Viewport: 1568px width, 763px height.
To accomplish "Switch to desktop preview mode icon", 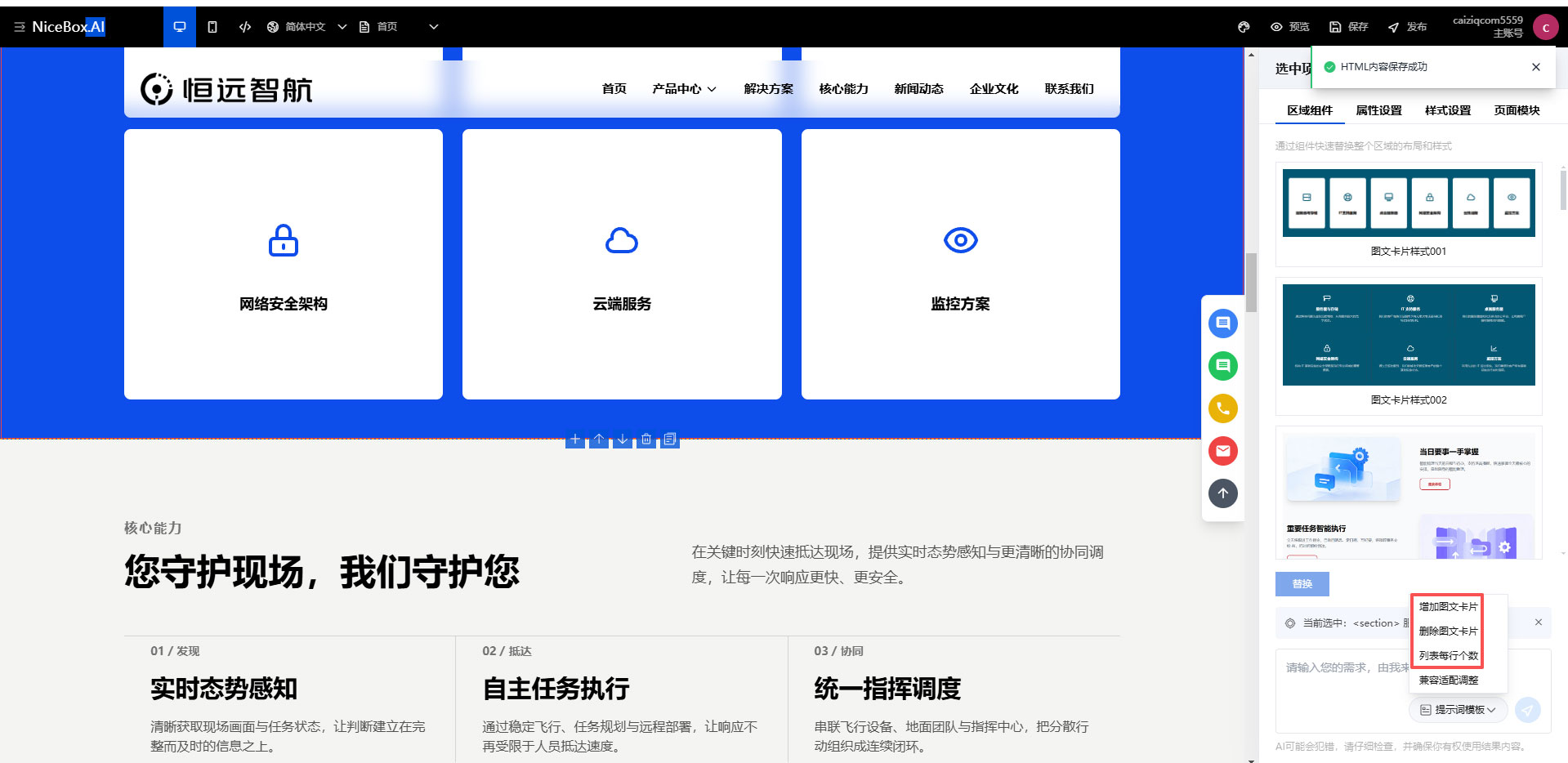I will (180, 27).
